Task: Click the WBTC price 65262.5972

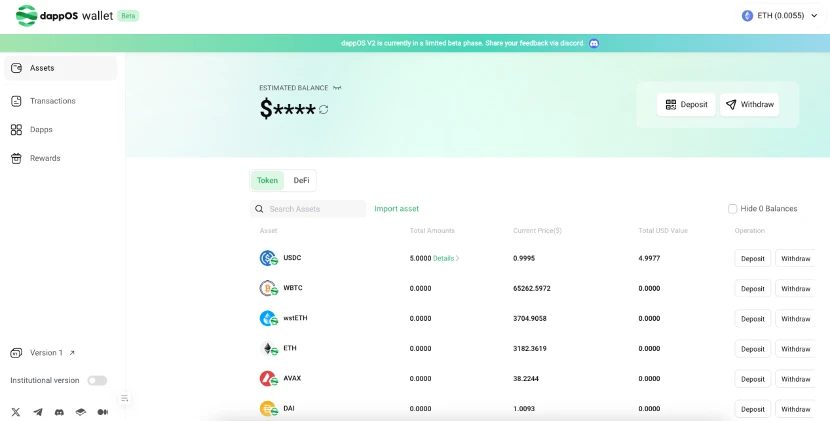Action: 532,289
